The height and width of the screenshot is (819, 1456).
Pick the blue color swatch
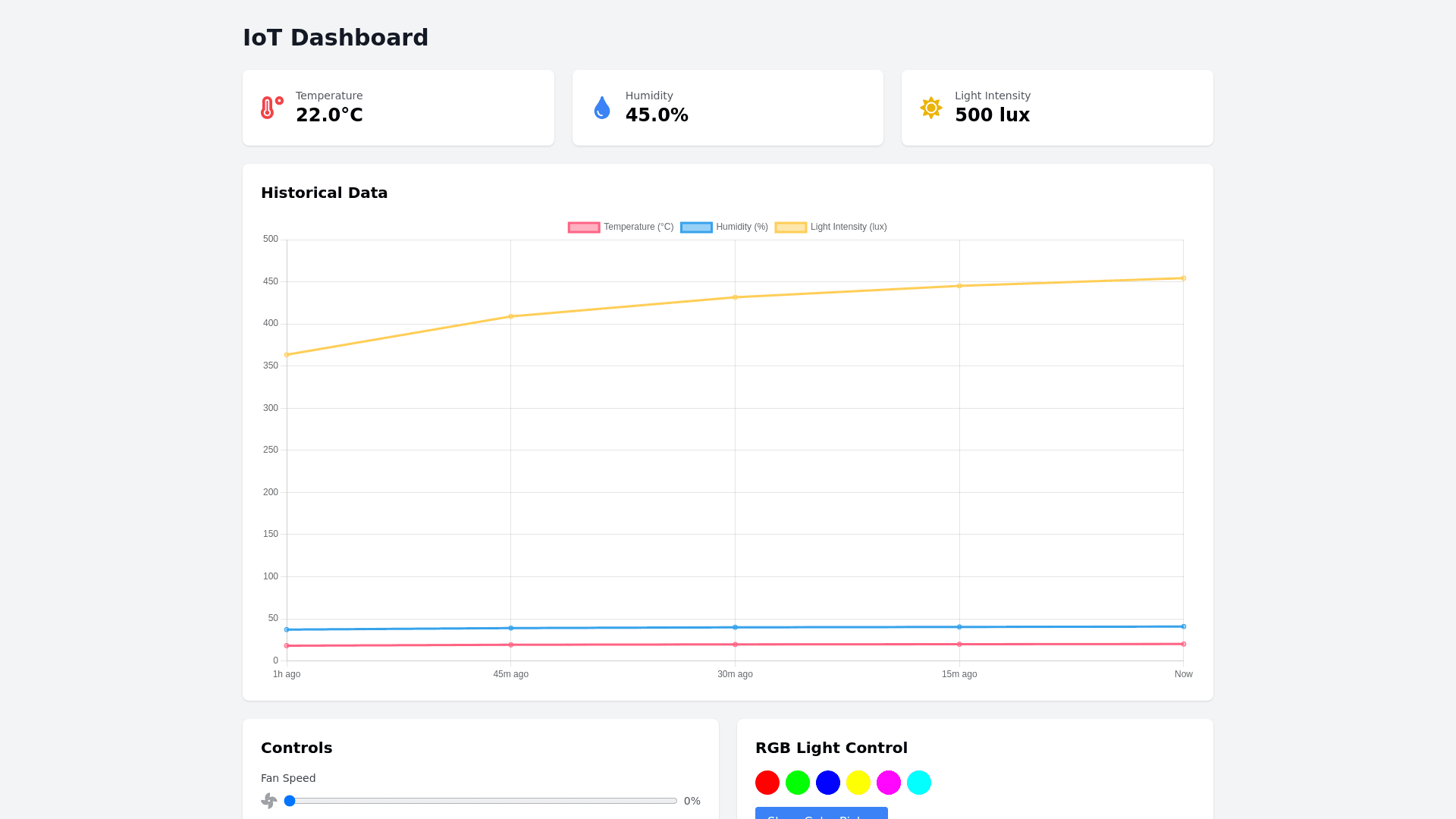pos(827,783)
